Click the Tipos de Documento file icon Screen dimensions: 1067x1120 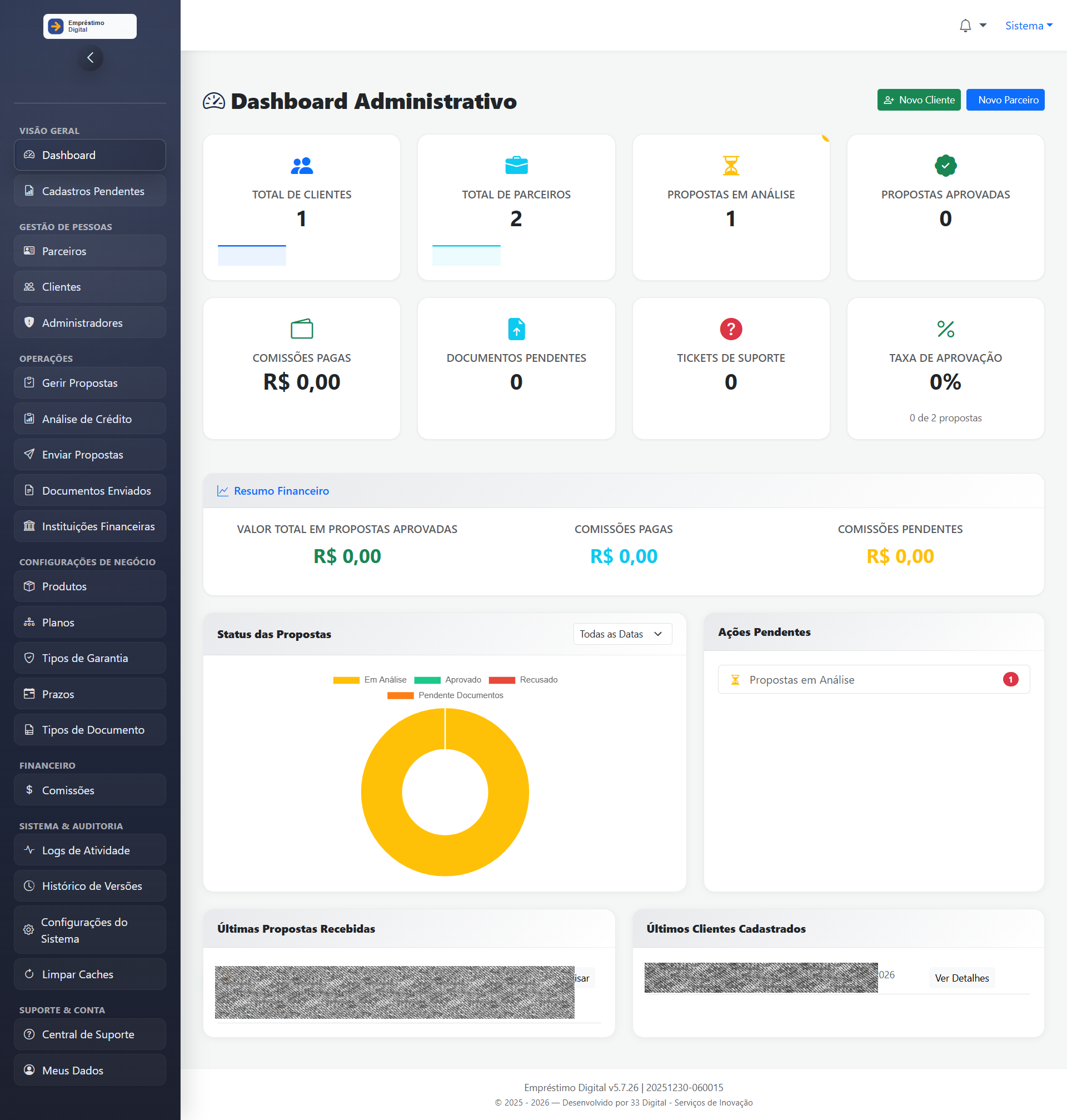tap(29, 729)
